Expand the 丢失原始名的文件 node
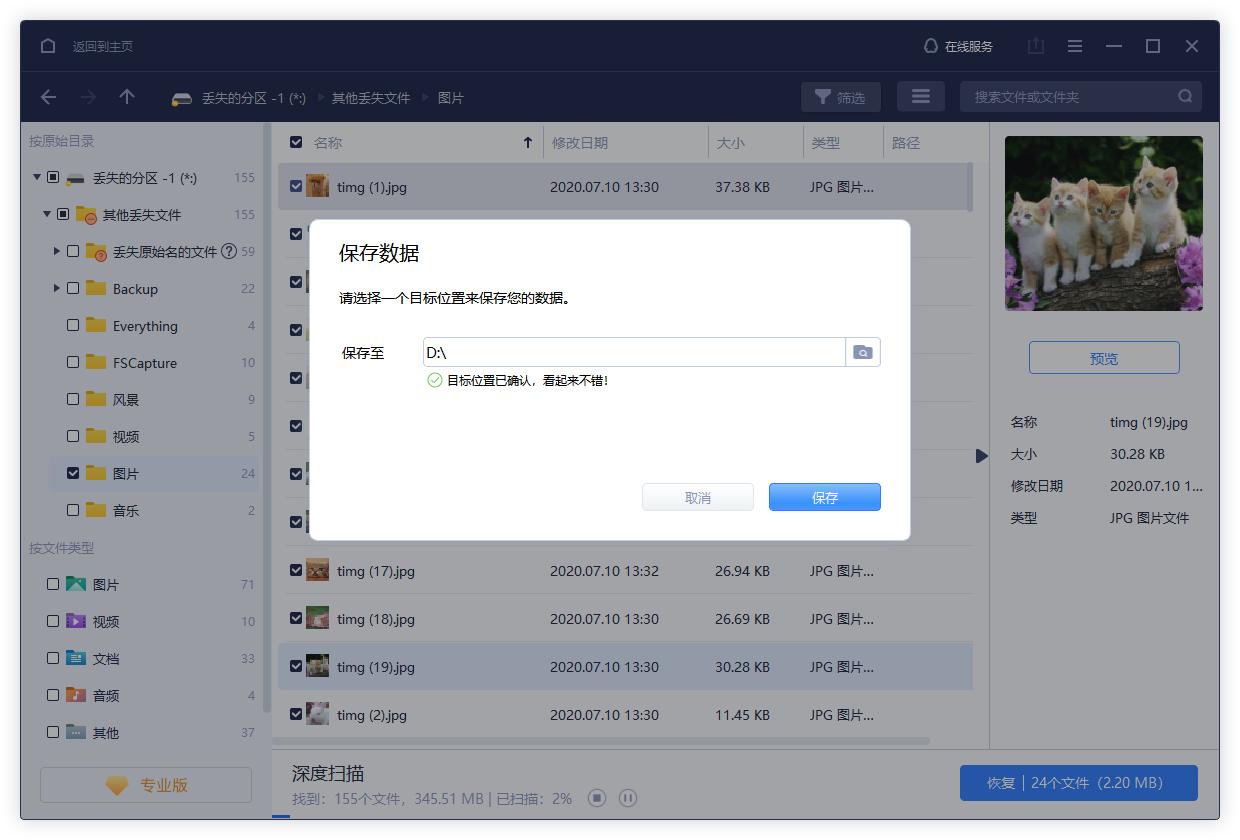The image size is (1240, 840). [58, 251]
